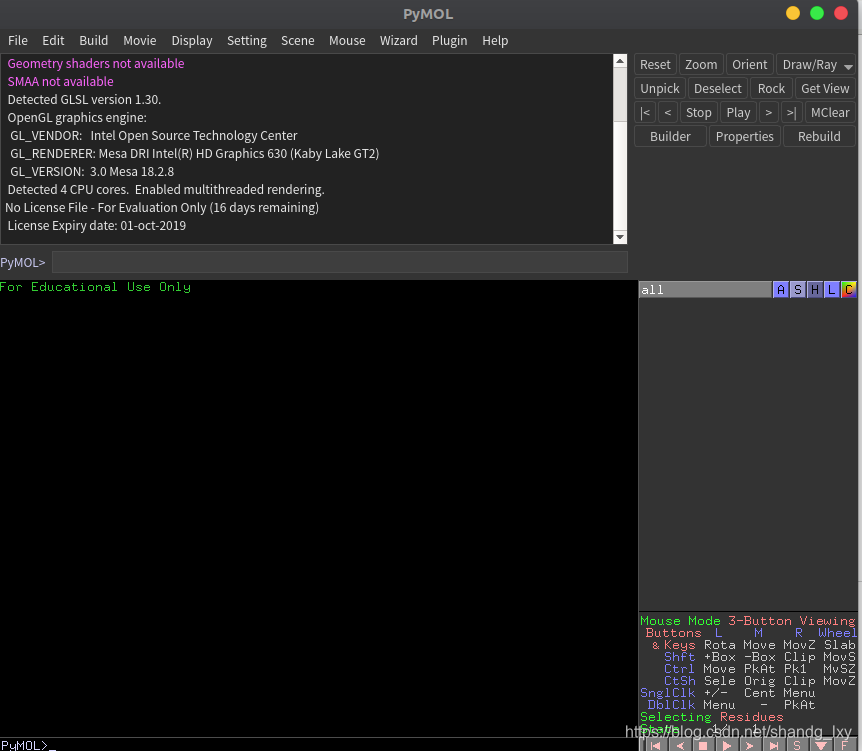This screenshot has width=862, height=751.
Task: Click the Zoom button
Action: coord(701,65)
